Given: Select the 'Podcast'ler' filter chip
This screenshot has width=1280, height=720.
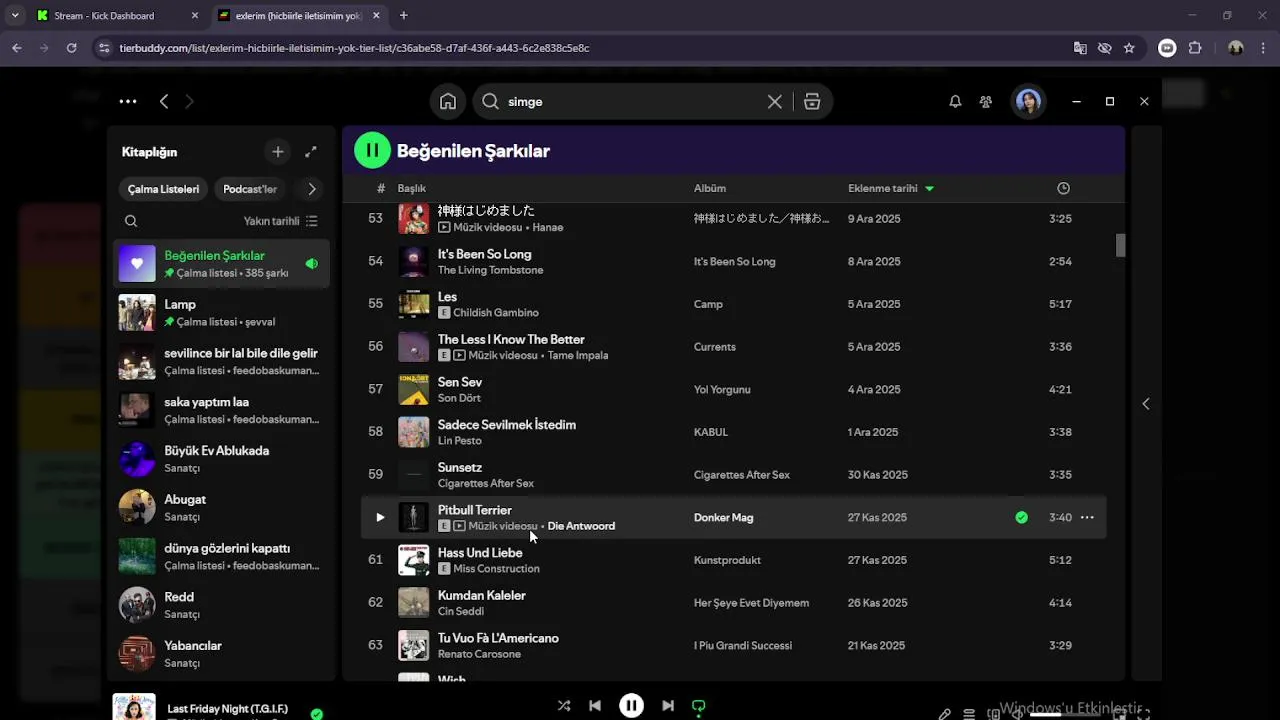Looking at the screenshot, I should 250,189.
